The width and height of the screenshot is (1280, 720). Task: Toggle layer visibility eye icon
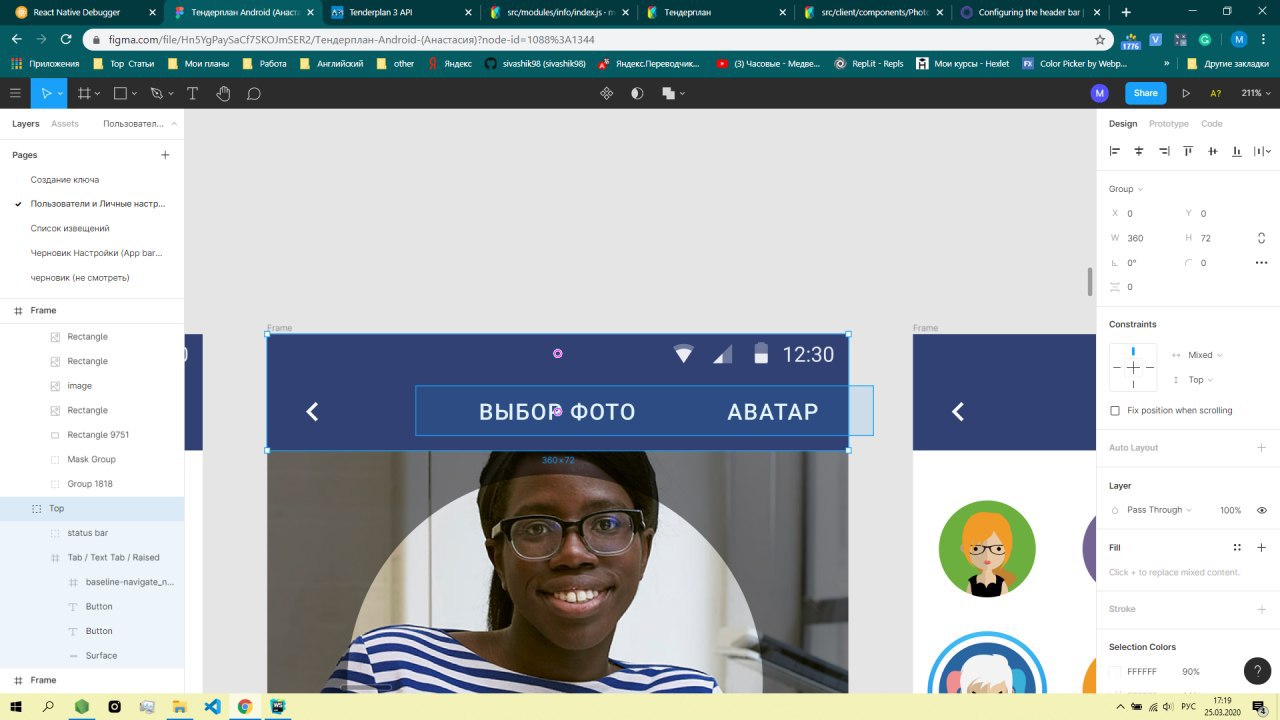point(1261,510)
